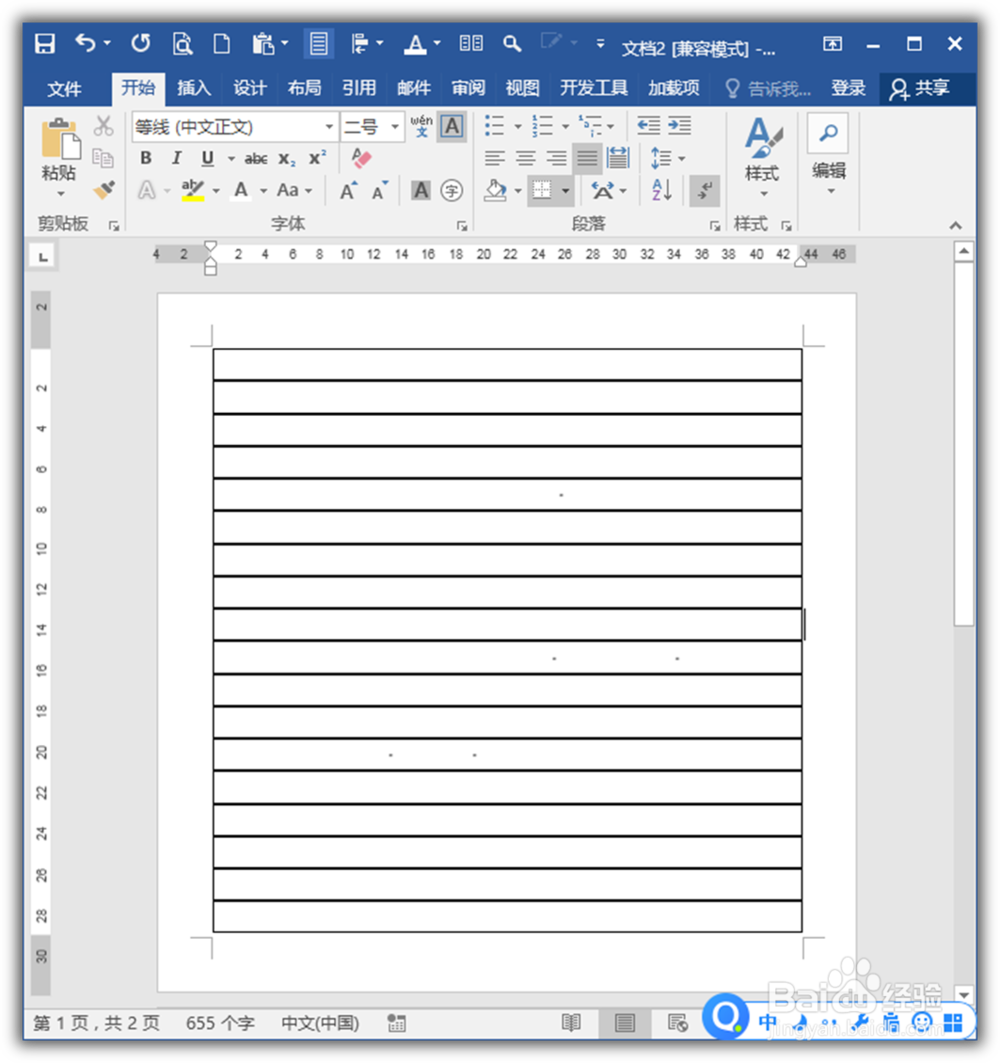Switch to the 布局 tab

pyautogui.click(x=304, y=88)
